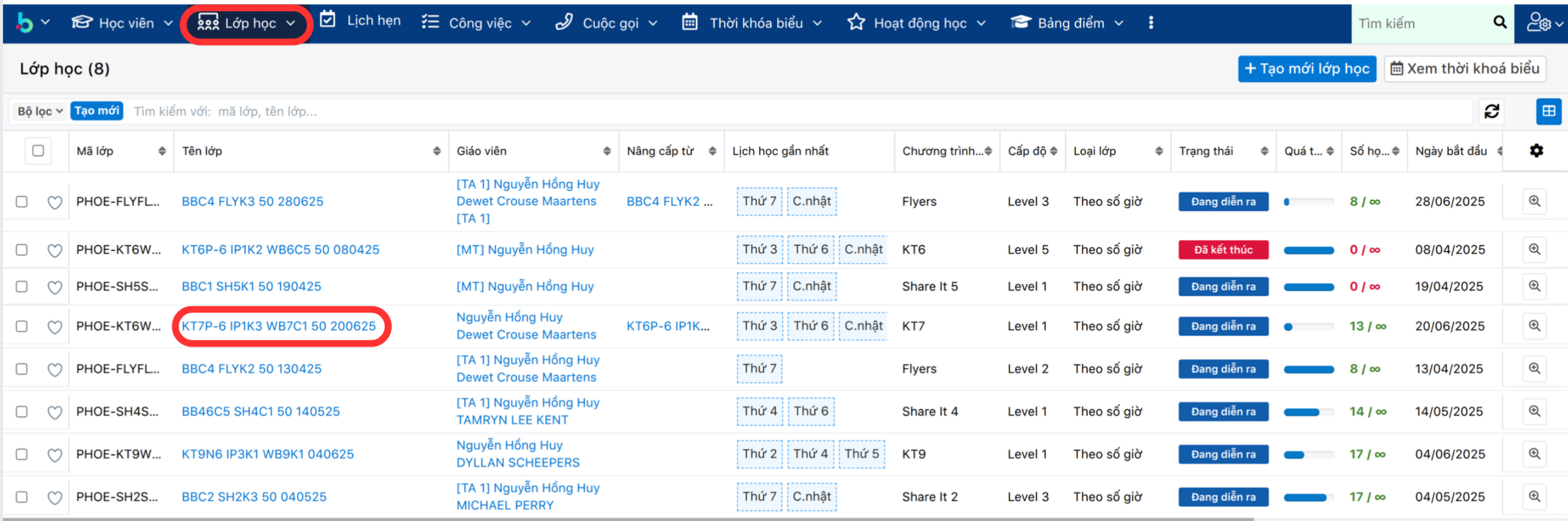The image size is (1568, 521).
Task: Click the magnifier icon for BBC4 FLYK3 row
Action: point(1534,202)
